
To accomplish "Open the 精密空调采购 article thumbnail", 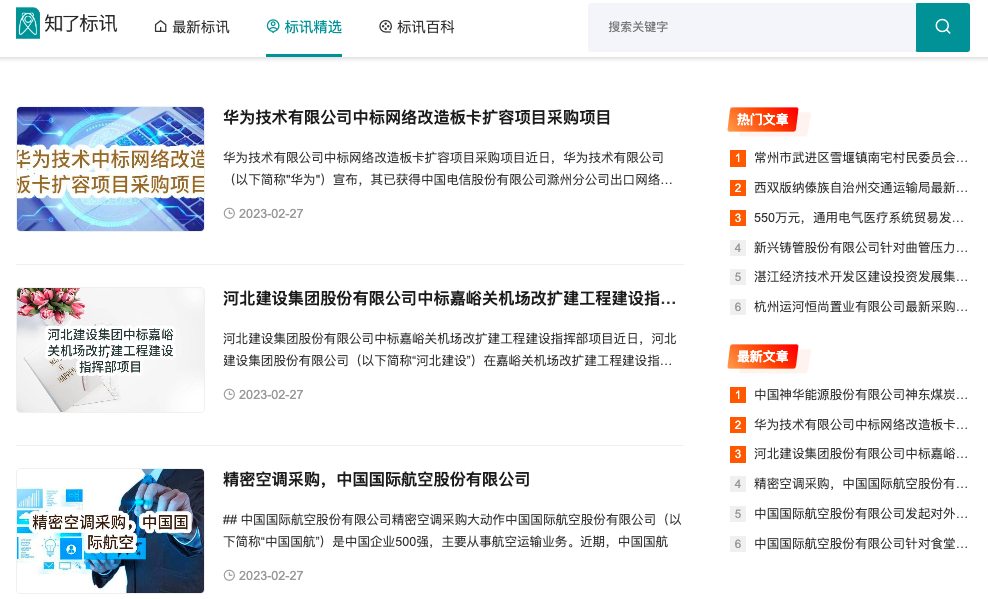I will click(110, 530).
